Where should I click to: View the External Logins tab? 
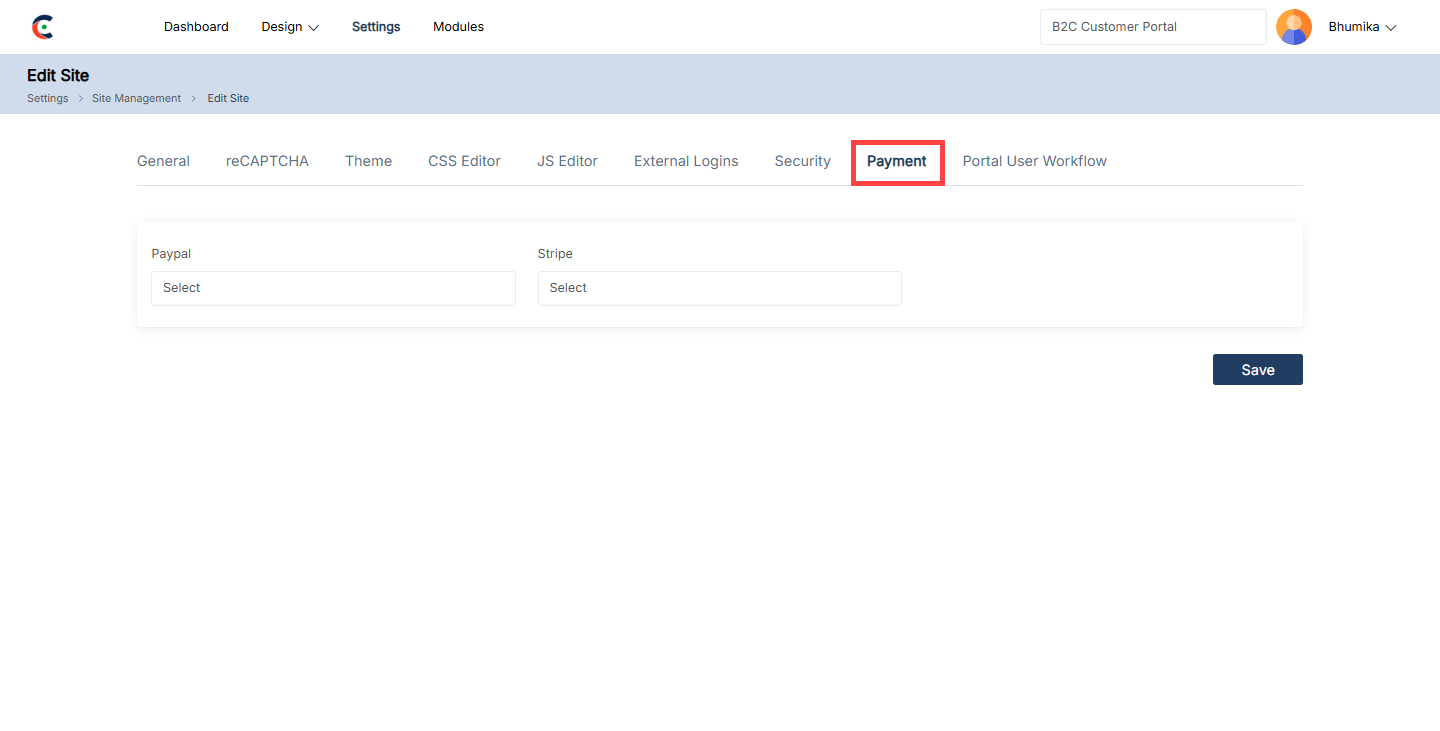pos(686,161)
